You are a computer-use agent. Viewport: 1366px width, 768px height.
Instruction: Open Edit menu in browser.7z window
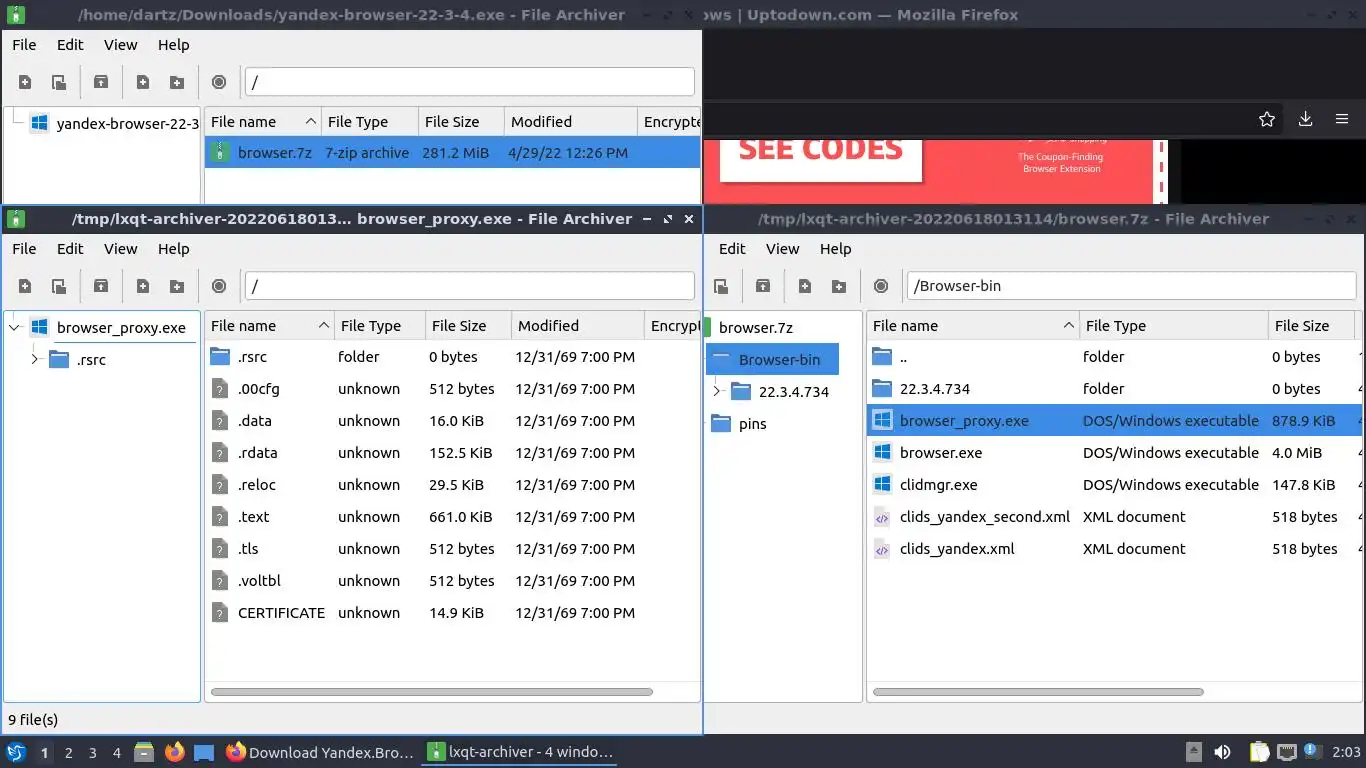coord(732,249)
